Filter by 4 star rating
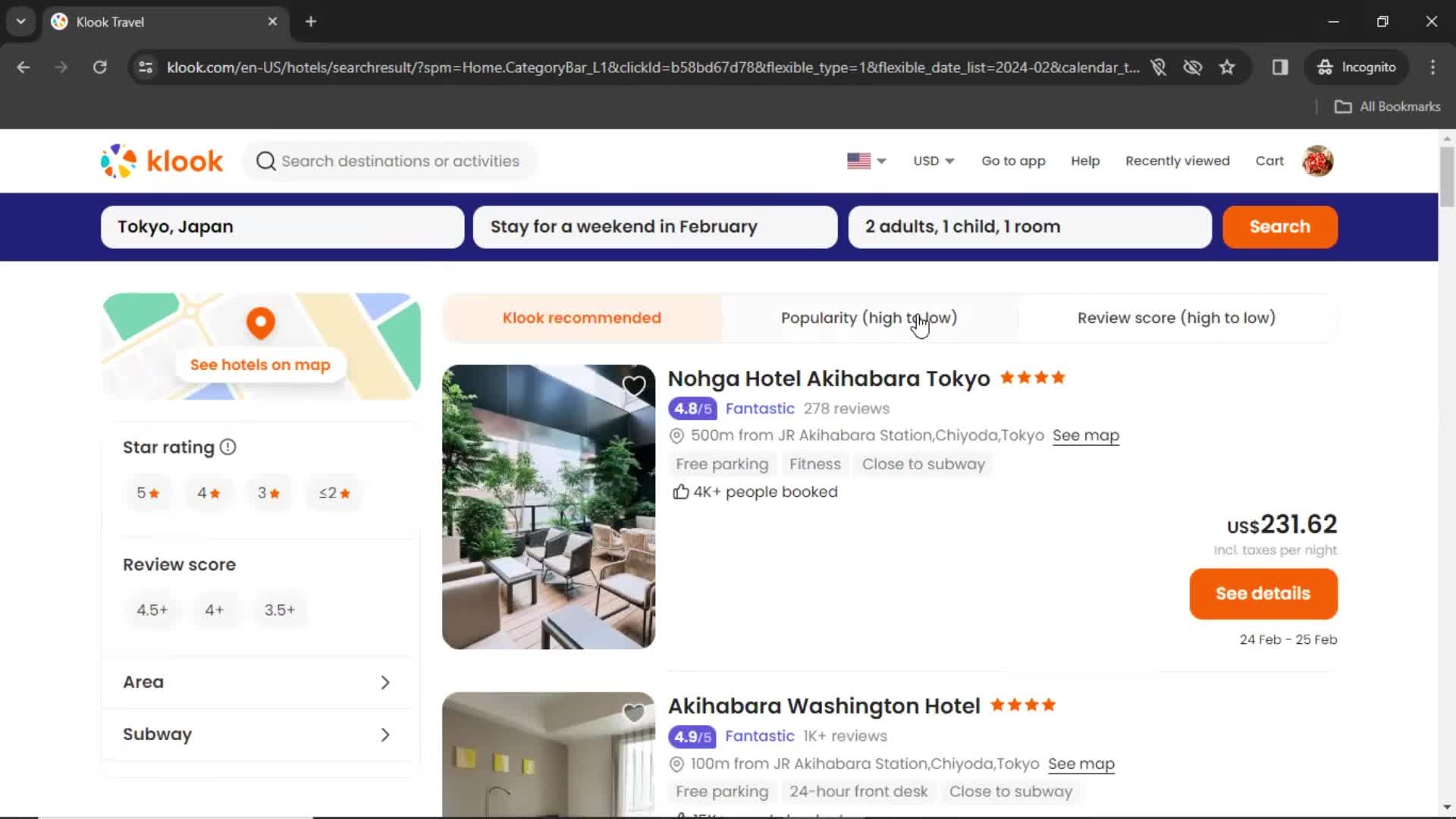Screen dimensions: 1456x819 [x=209, y=493]
